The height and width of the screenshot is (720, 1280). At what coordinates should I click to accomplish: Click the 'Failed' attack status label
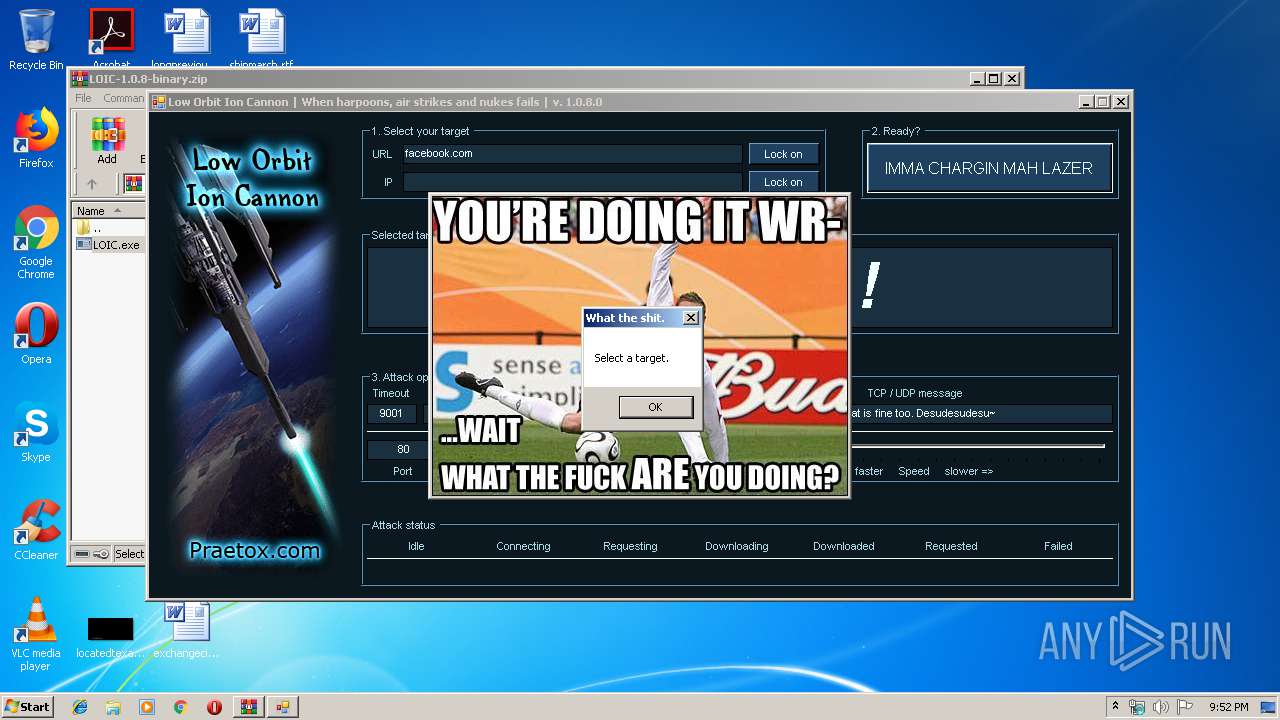[1058, 546]
